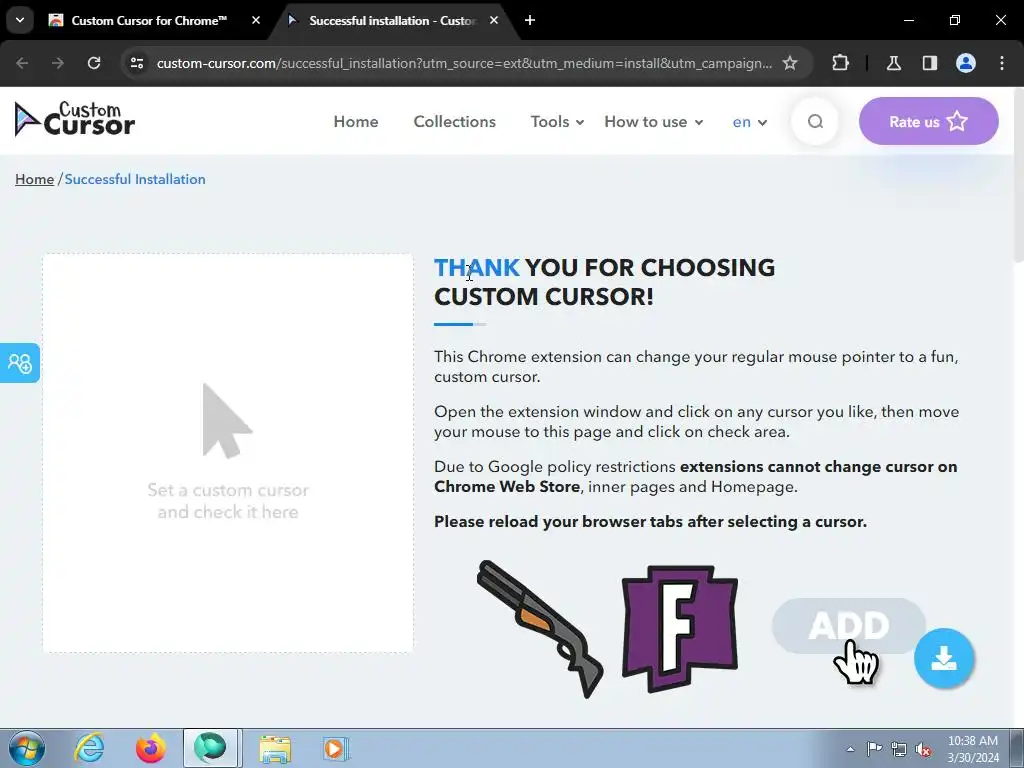Click the page vertical scrollbar
Screen dimensions: 1024x768
[x=1019, y=176]
